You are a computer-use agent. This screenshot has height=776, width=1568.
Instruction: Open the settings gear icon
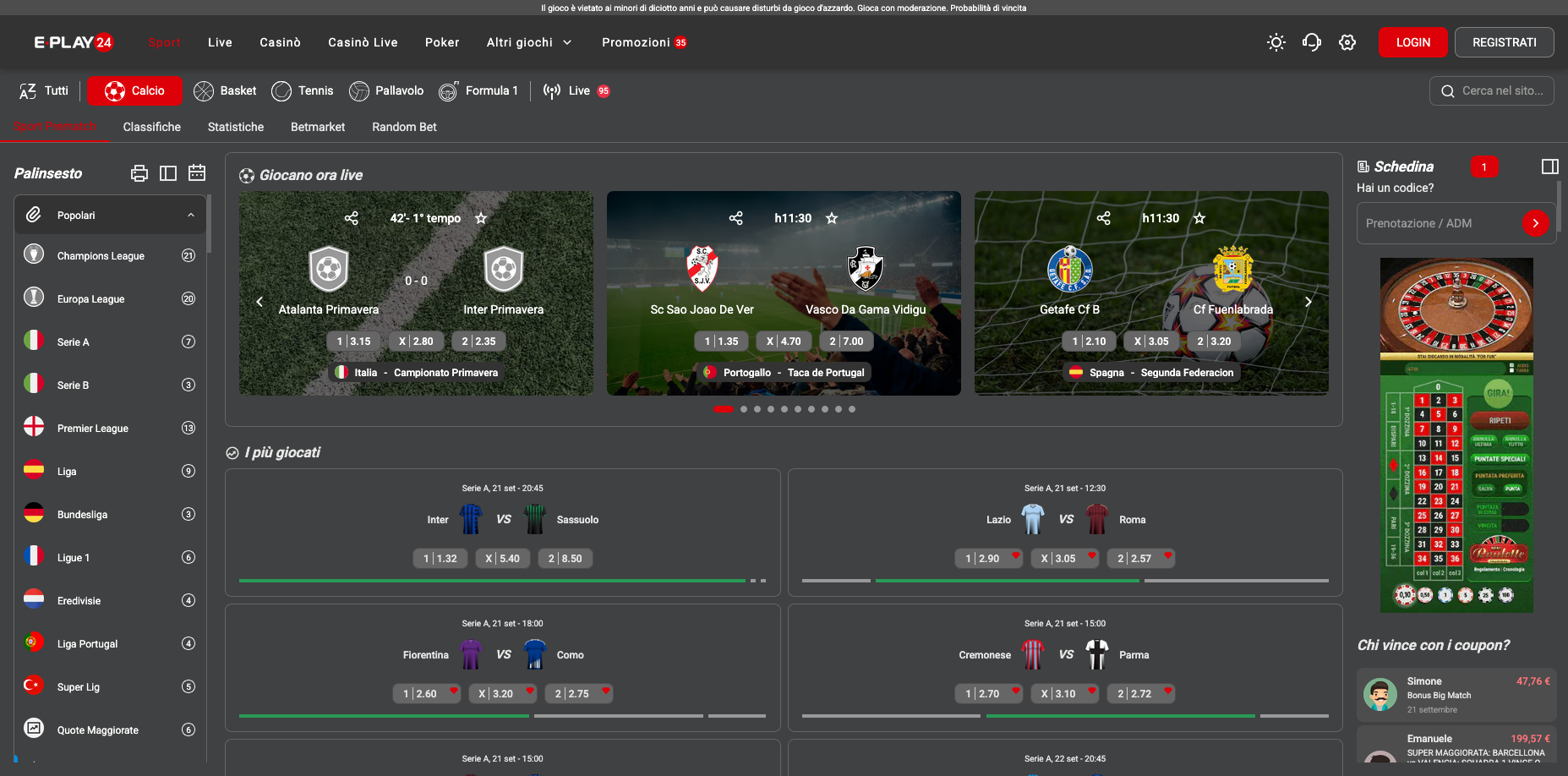(x=1347, y=42)
